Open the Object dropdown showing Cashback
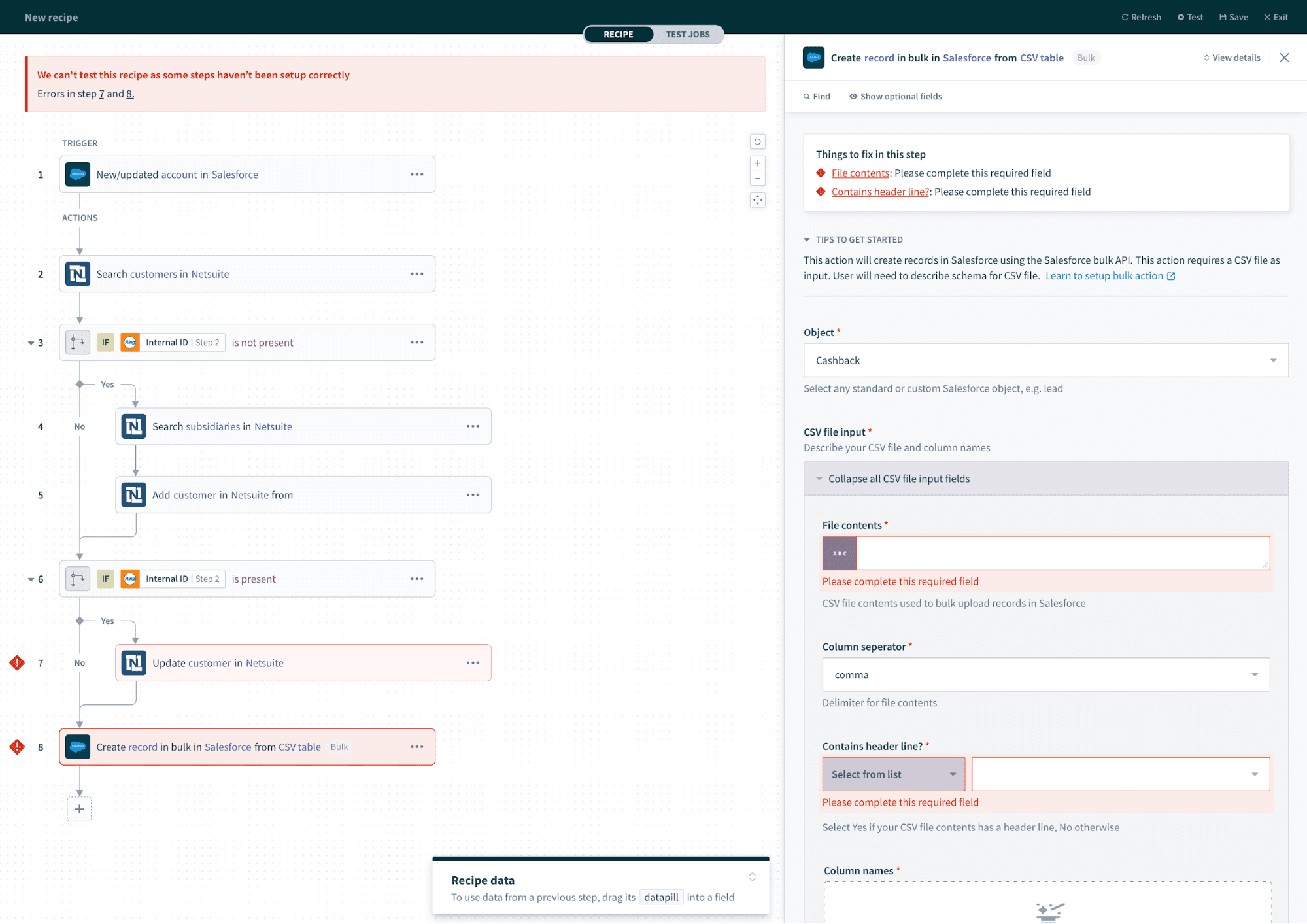 click(1045, 360)
